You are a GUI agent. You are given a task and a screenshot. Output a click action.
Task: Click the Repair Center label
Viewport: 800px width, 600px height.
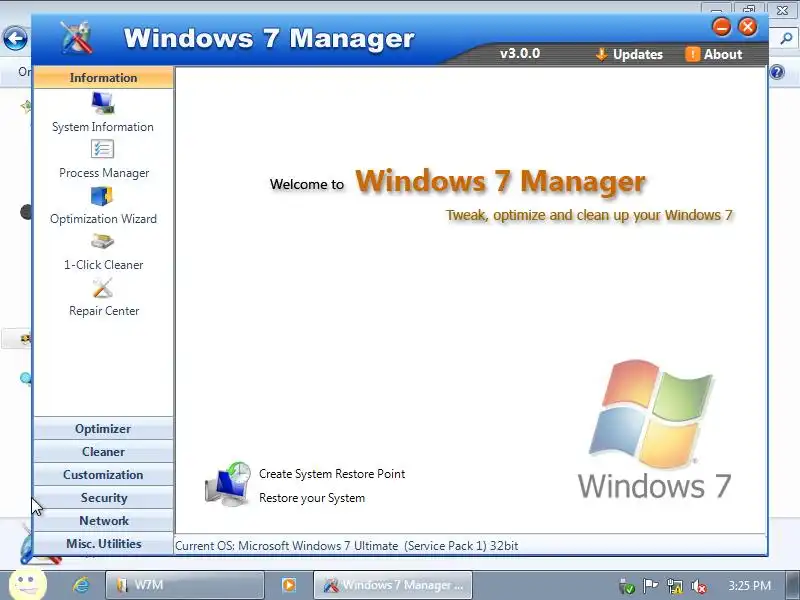(x=104, y=311)
